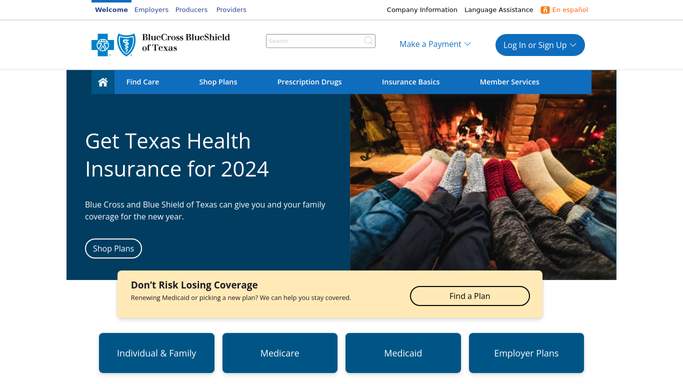Select the Individual & Family tile

pyautogui.click(x=156, y=353)
